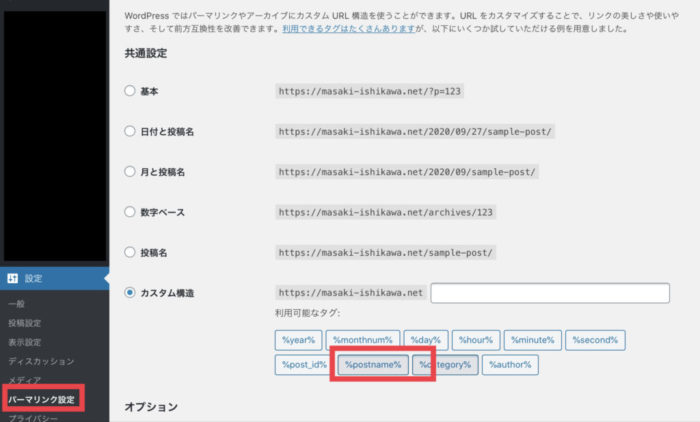Open メディア submenu item
Screen dimensions: 700x422
[25, 380]
